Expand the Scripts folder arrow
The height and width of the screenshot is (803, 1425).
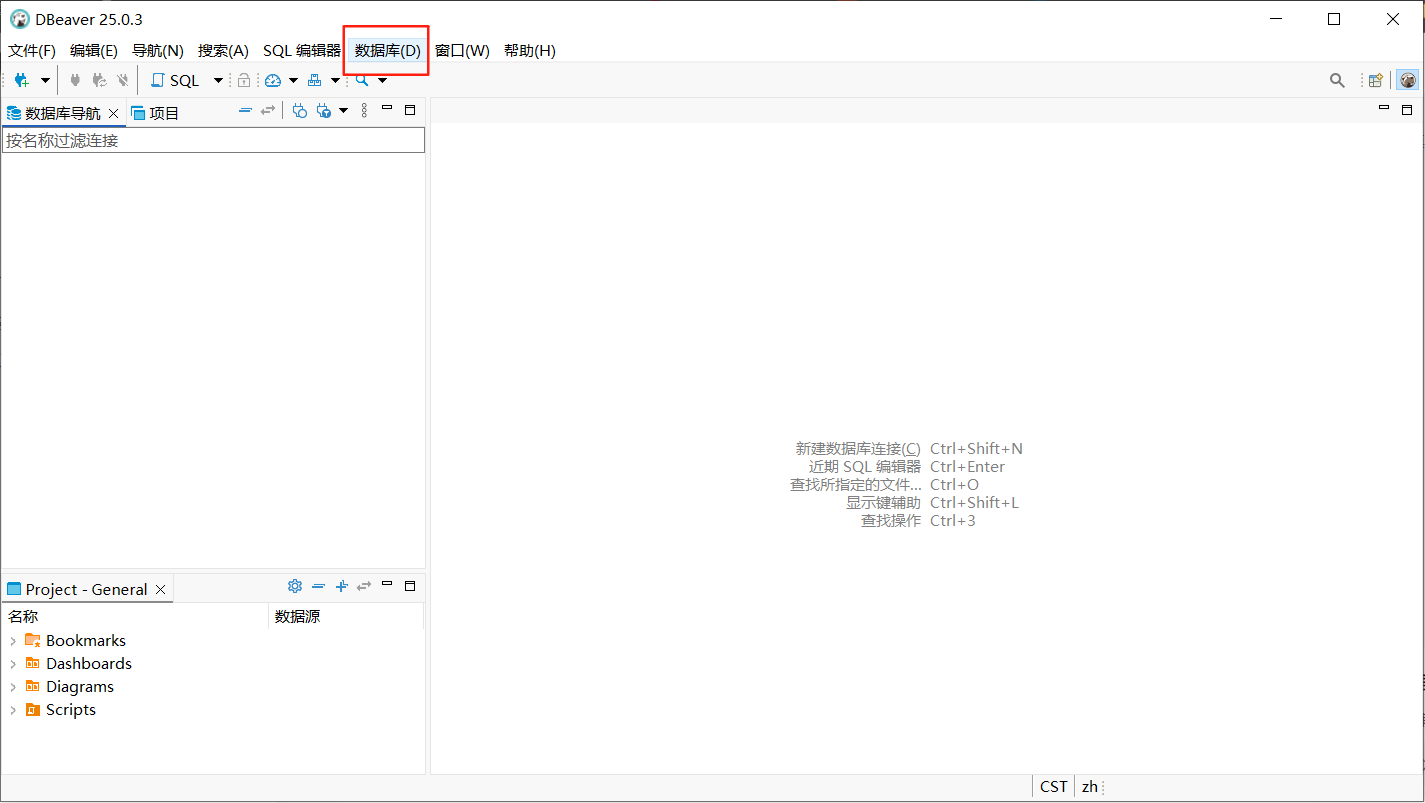pos(13,710)
